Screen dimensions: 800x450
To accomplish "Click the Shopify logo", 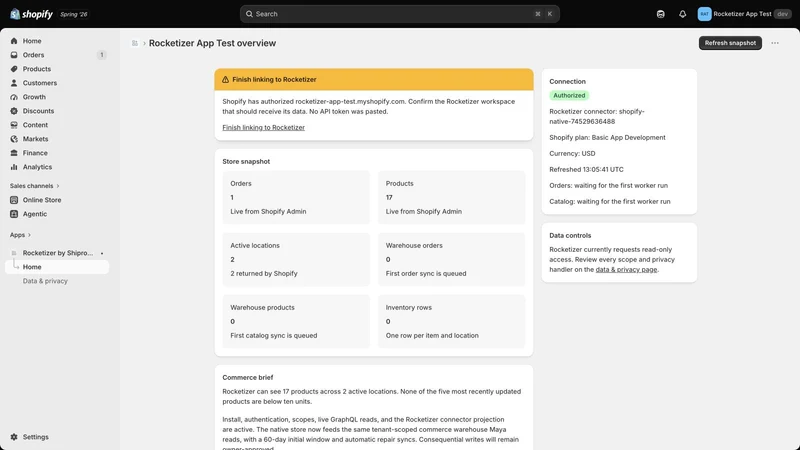I will [x=31, y=14].
